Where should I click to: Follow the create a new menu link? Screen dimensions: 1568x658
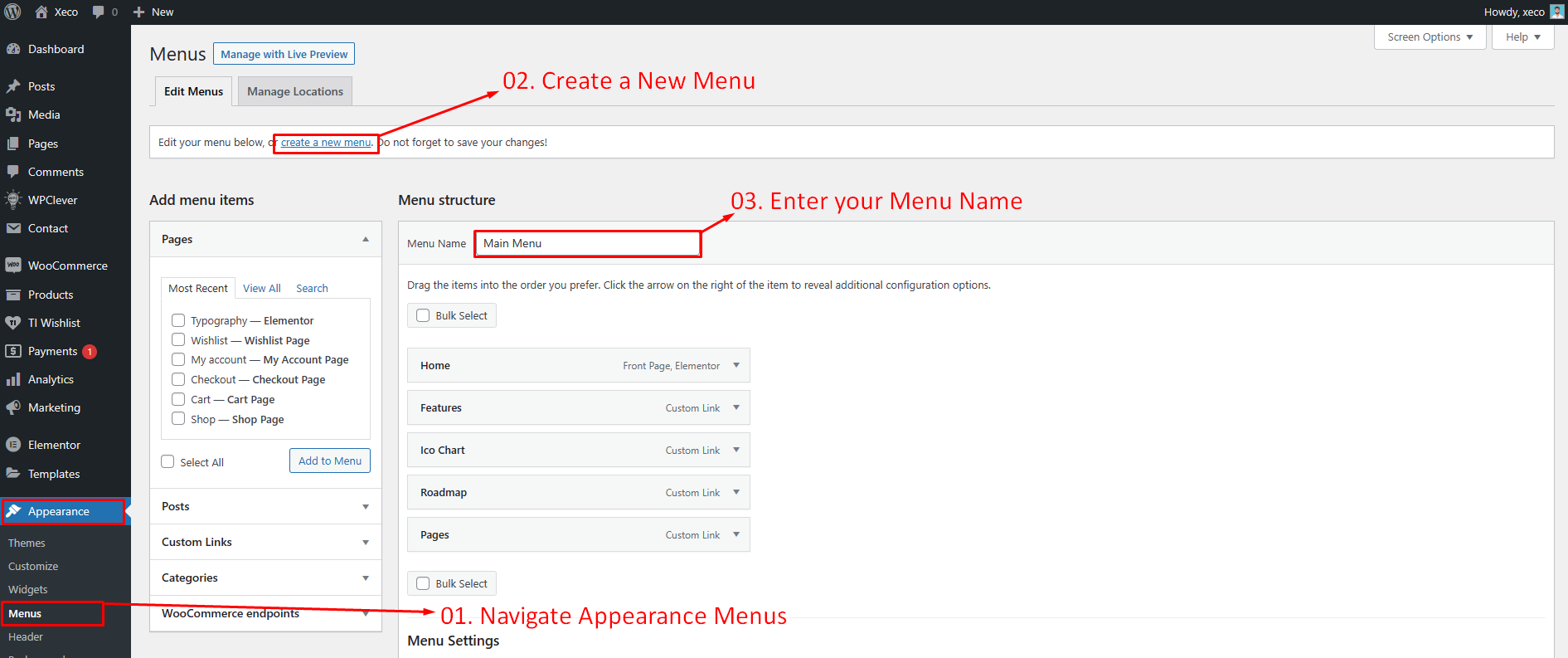point(326,143)
